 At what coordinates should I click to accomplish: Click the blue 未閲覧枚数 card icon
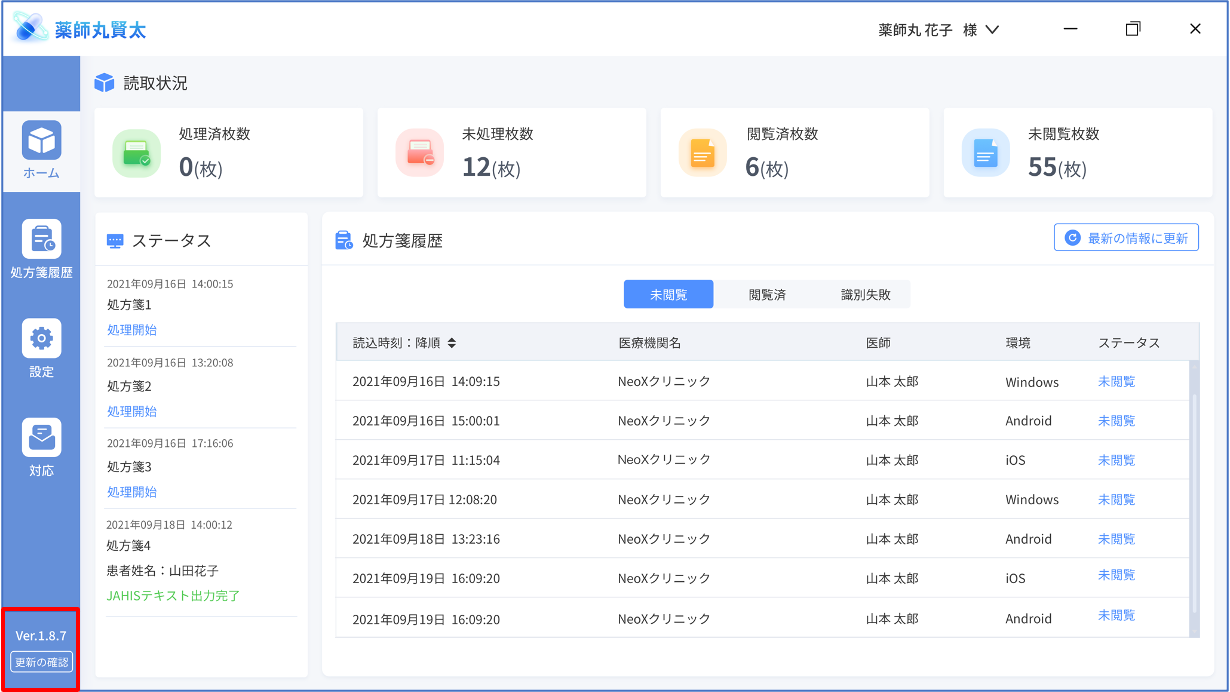[985, 153]
